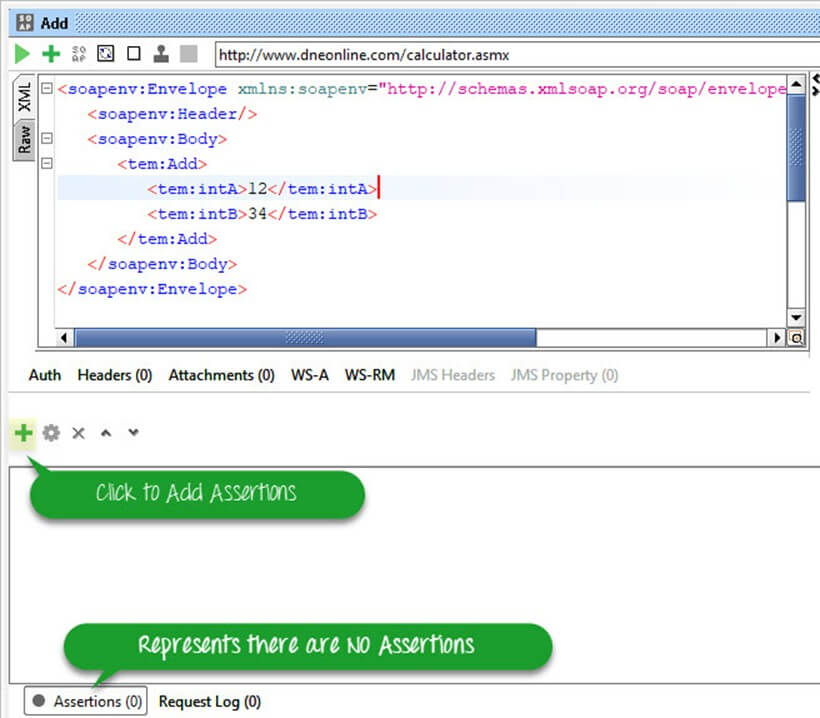Add an assertion with green plus
The image size is (820, 718).
point(23,433)
